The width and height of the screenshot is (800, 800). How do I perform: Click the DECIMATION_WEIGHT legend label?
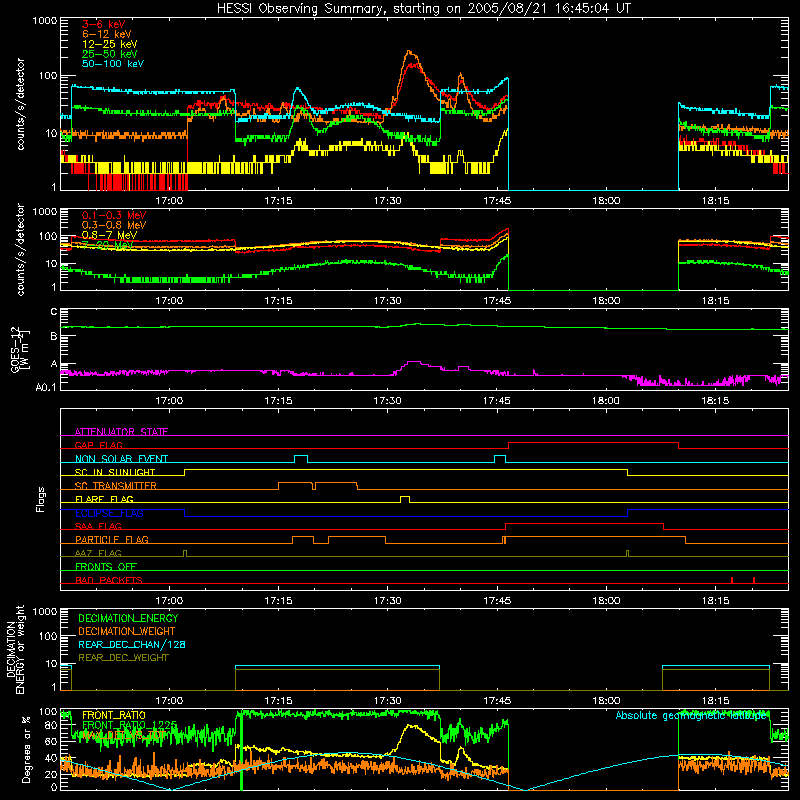(127, 631)
